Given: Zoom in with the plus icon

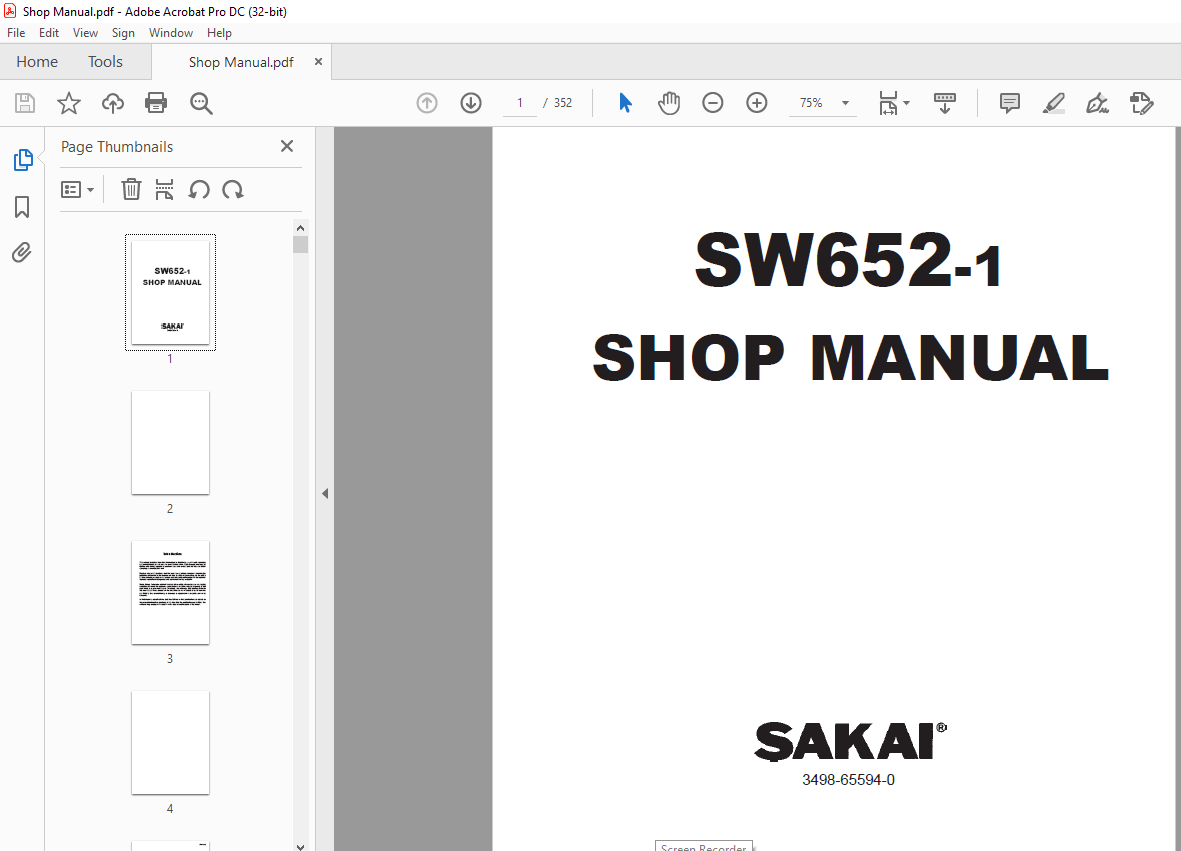Looking at the screenshot, I should coord(756,103).
